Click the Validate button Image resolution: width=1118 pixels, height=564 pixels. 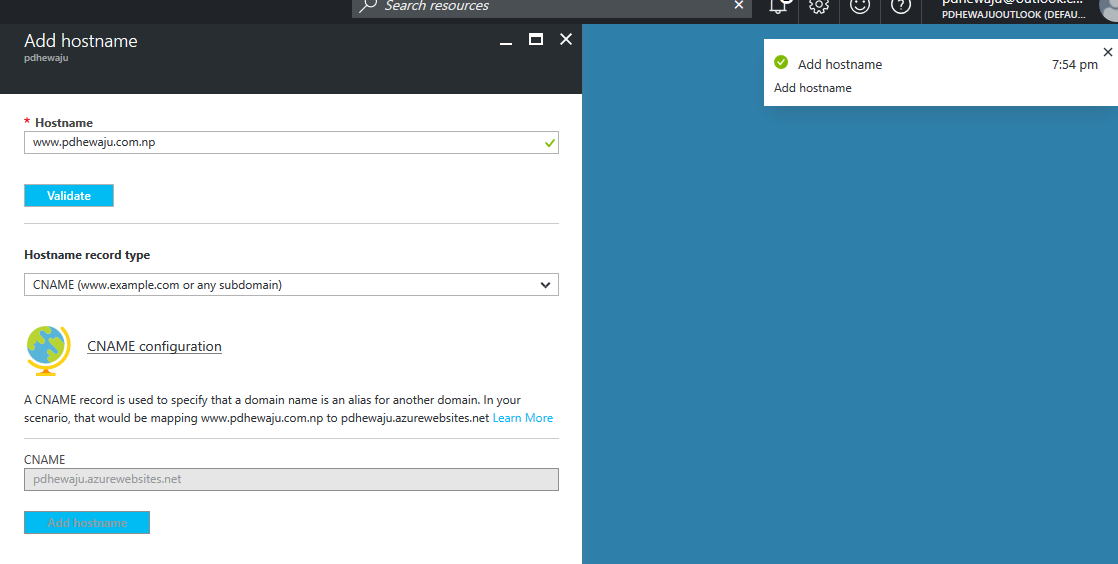tap(68, 196)
